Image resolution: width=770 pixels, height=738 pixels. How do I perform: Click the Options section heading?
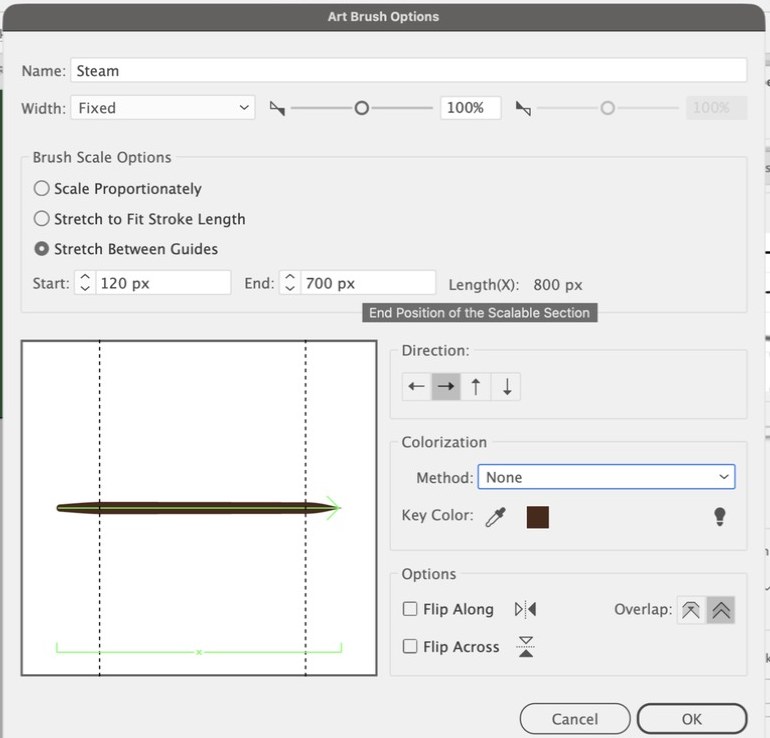tap(429, 574)
